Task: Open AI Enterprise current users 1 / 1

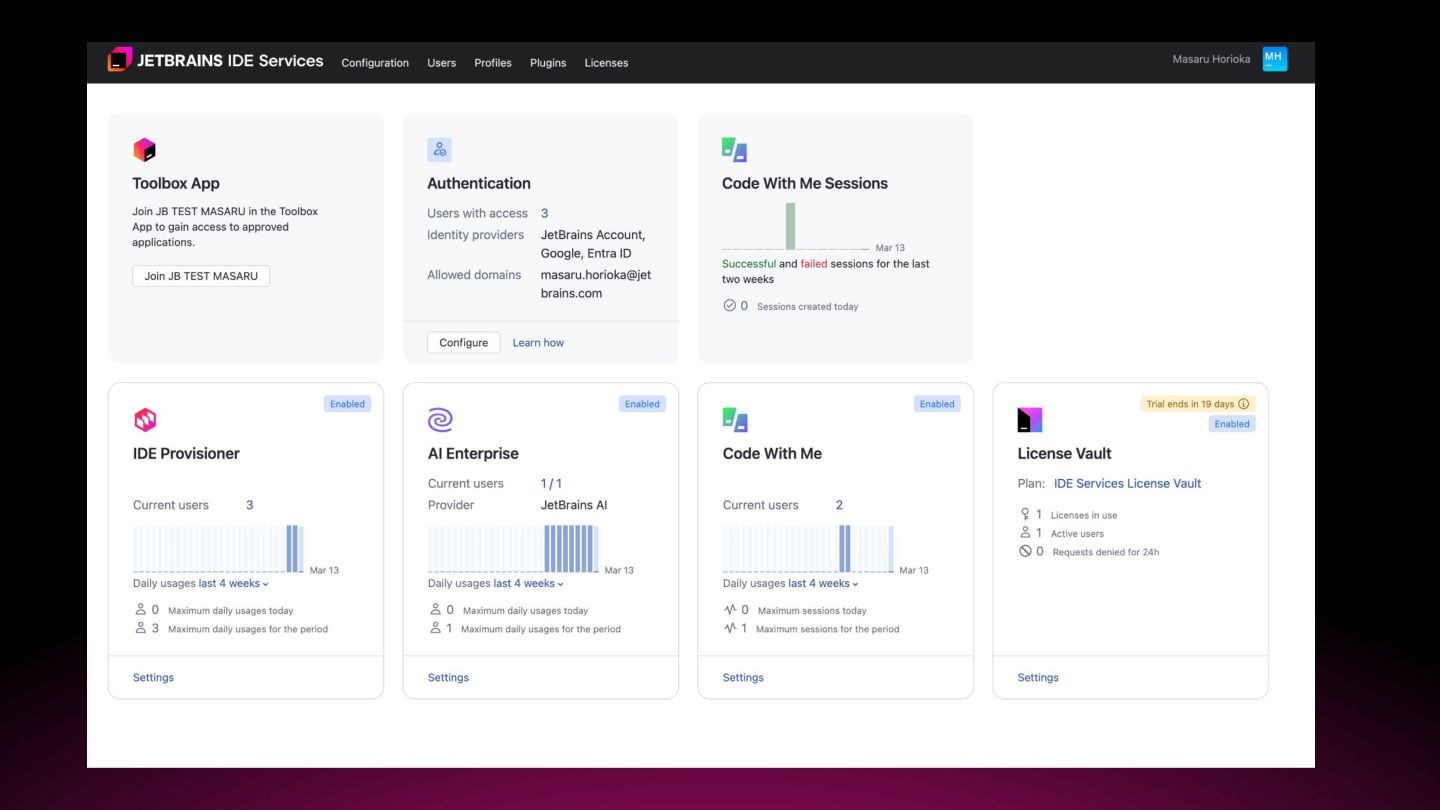Action: point(551,483)
